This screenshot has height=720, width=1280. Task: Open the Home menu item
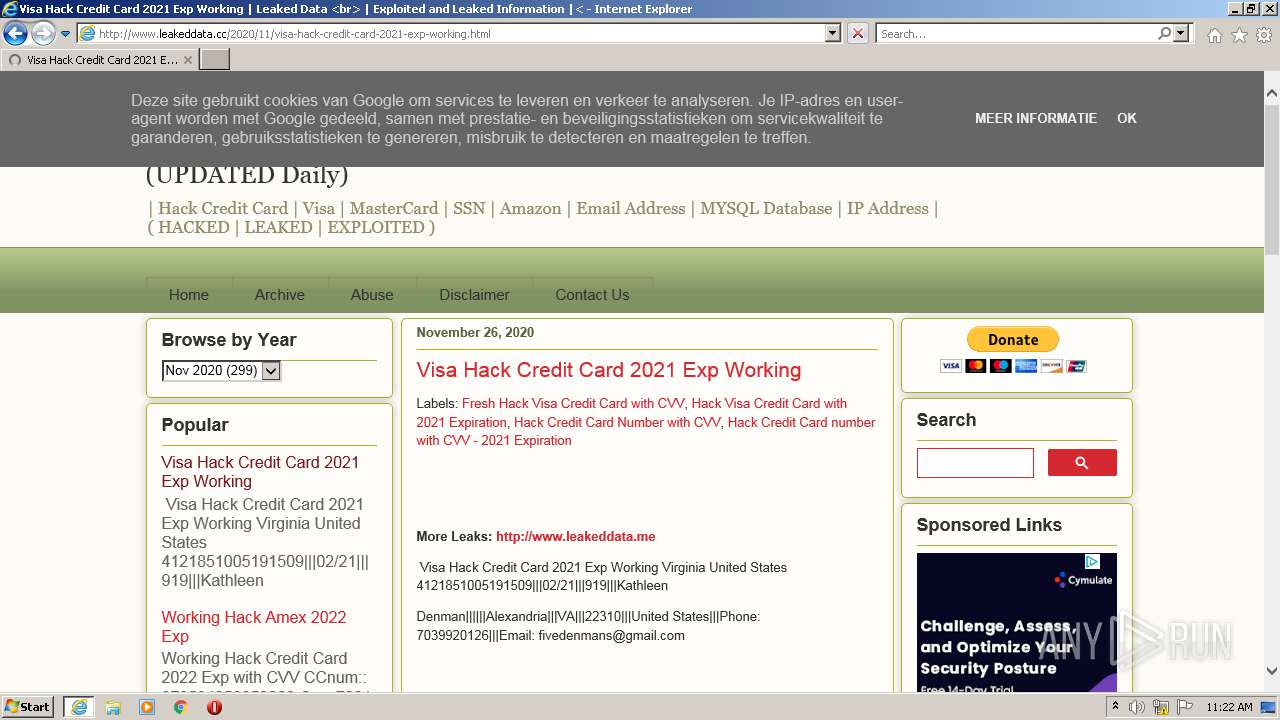(x=189, y=295)
